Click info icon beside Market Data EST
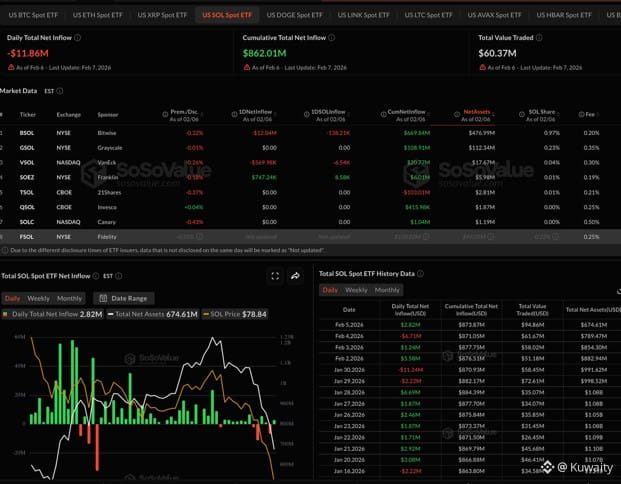This screenshot has width=621, height=484. click(60, 91)
